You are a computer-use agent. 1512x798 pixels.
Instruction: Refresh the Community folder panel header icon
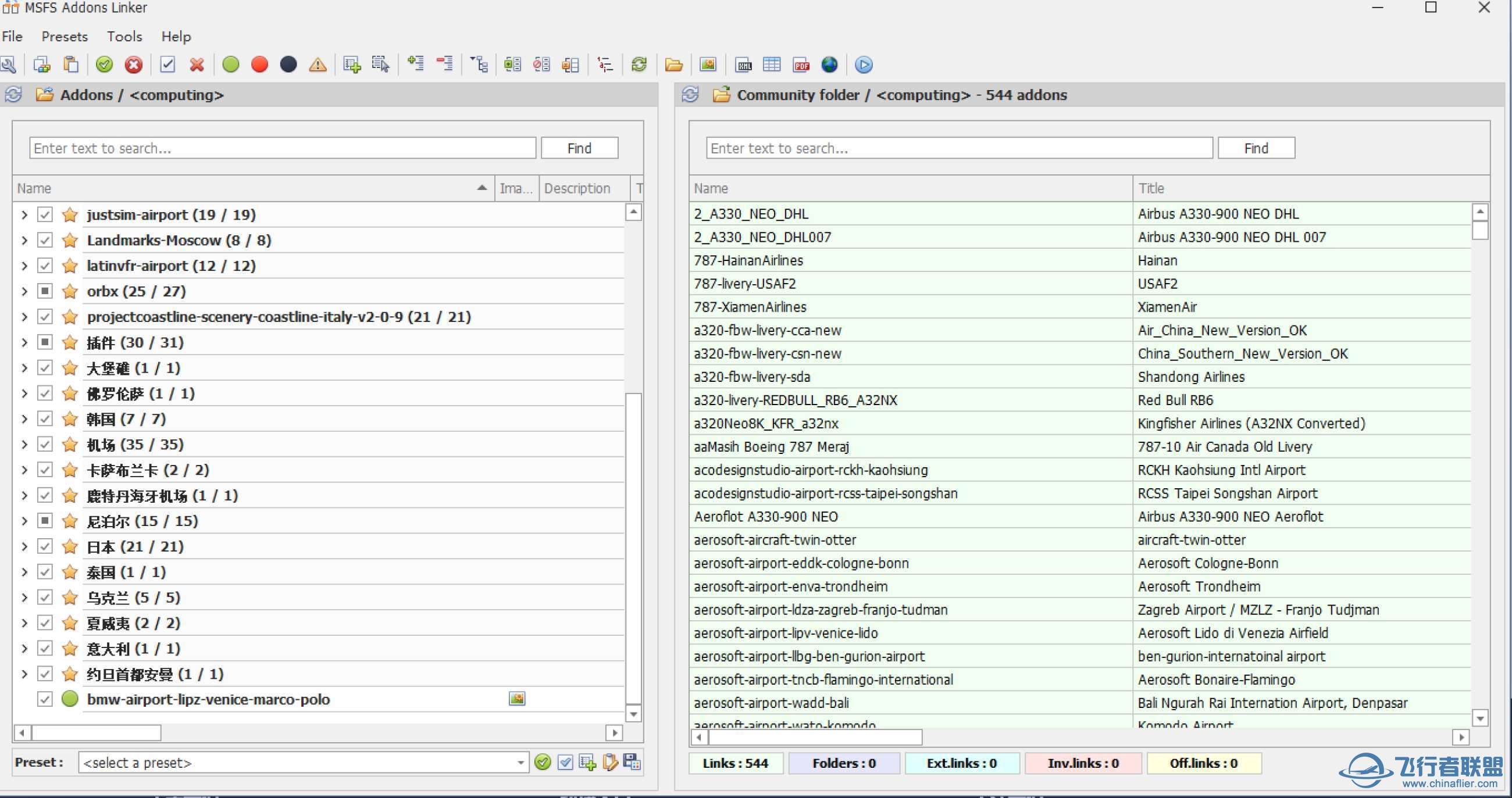[x=690, y=95]
